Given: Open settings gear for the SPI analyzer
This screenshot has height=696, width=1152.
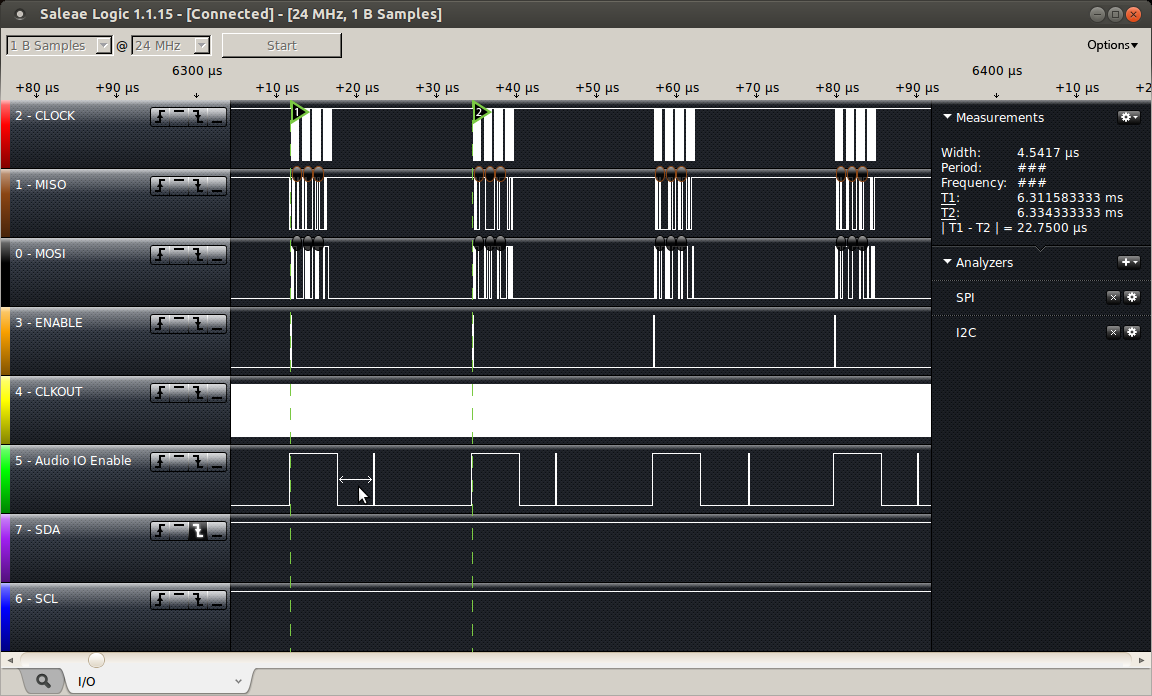Looking at the screenshot, I should pyautogui.click(x=1132, y=297).
